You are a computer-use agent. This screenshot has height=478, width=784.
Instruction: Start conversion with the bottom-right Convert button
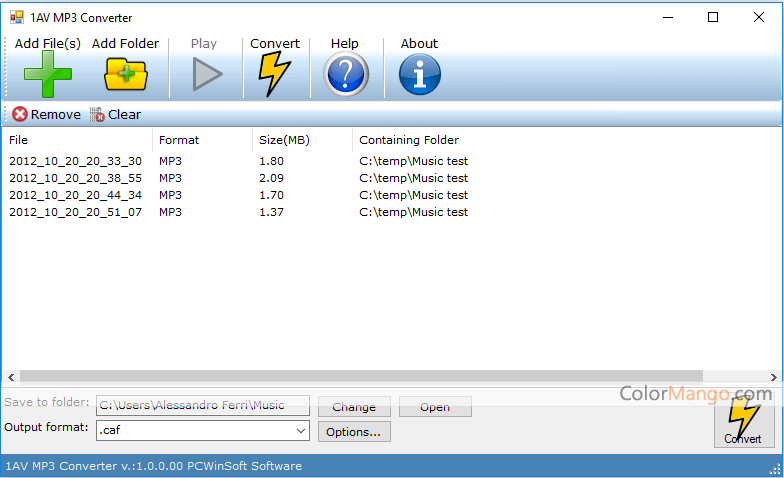[x=744, y=420]
